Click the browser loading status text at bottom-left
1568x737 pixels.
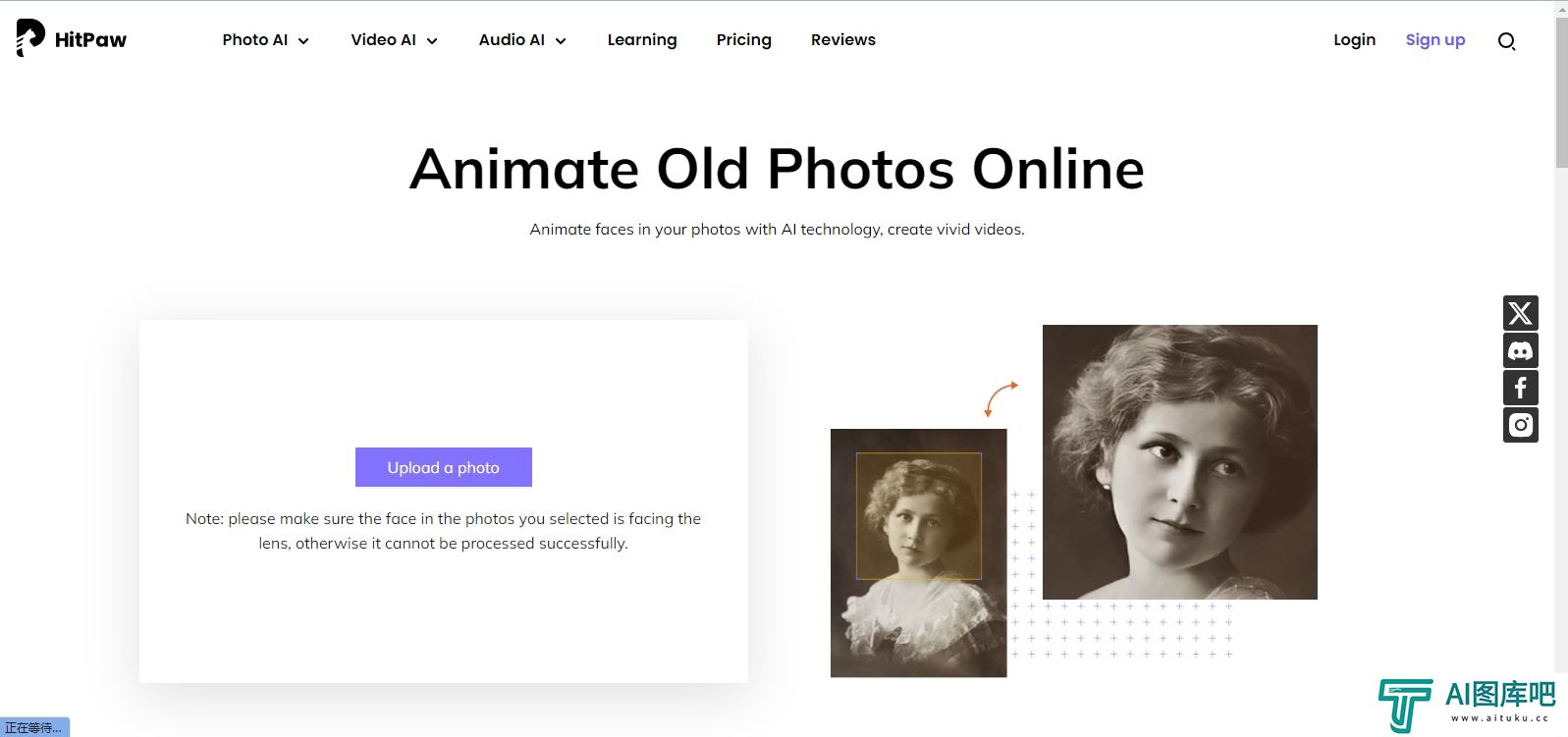point(33,728)
